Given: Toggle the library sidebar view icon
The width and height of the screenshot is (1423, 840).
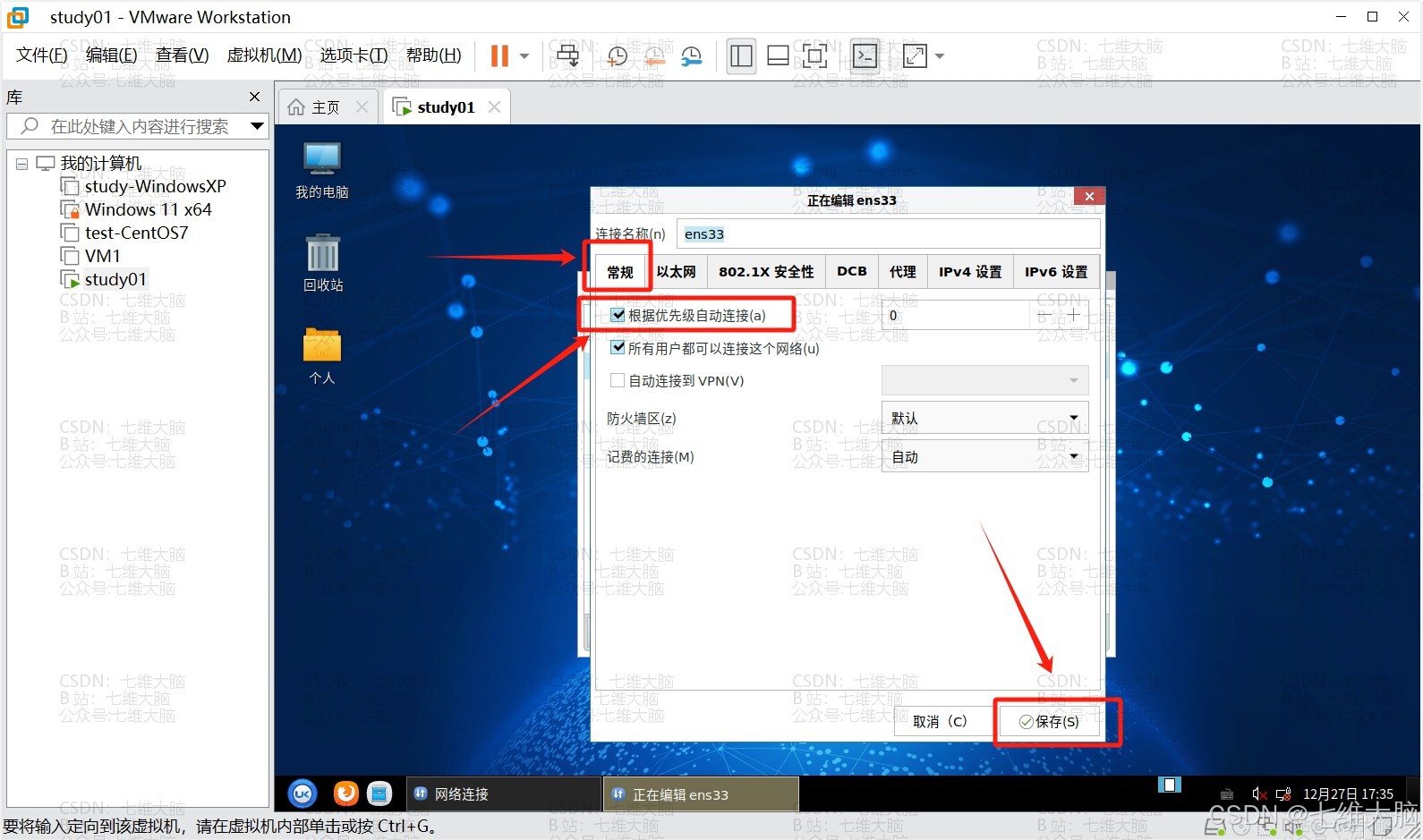Looking at the screenshot, I should (741, 55).
